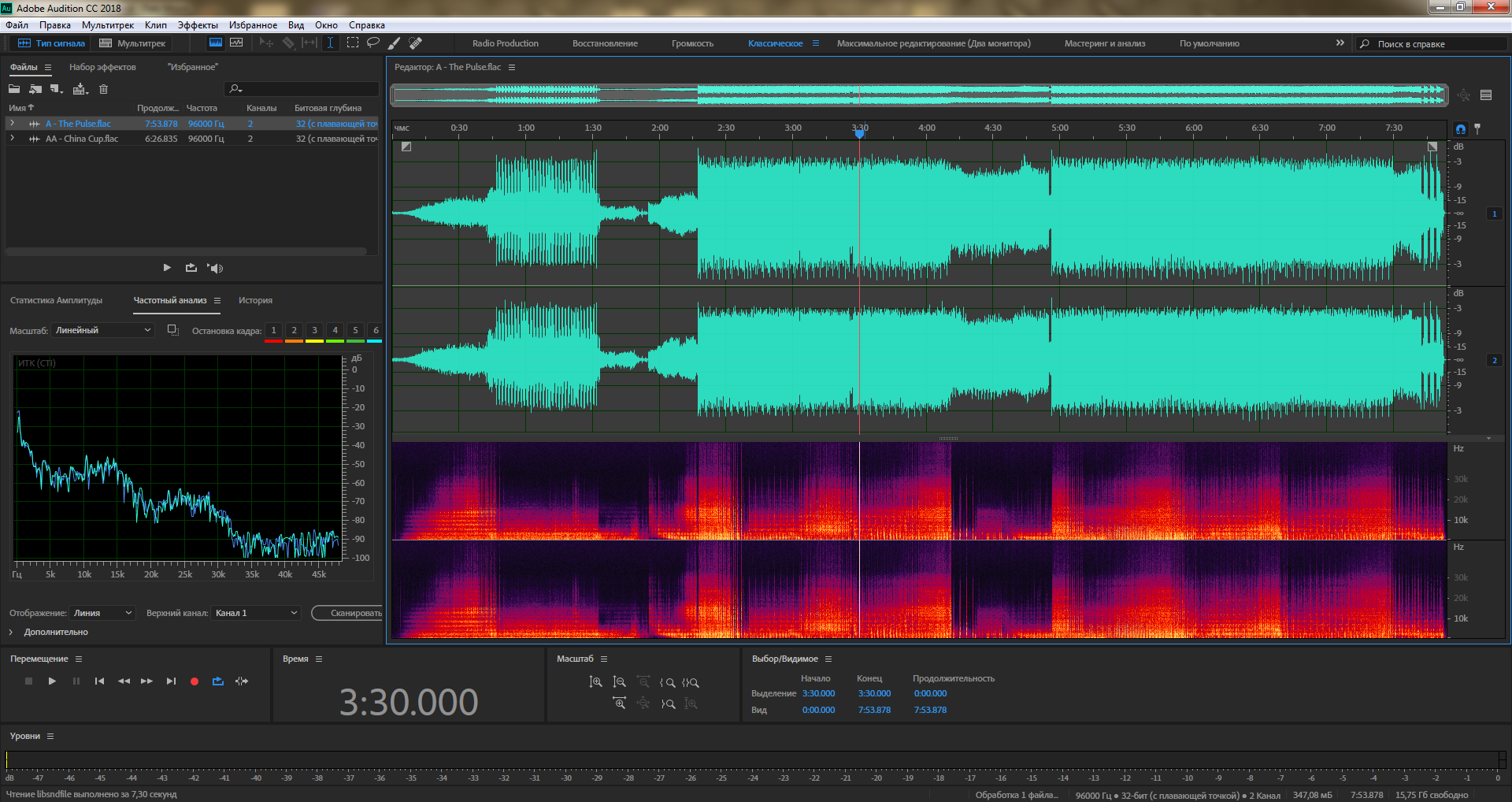The image size is (1512, 802).
Task: Open the Отображение Линия dropdown
Action: click(x=102, y=613)
